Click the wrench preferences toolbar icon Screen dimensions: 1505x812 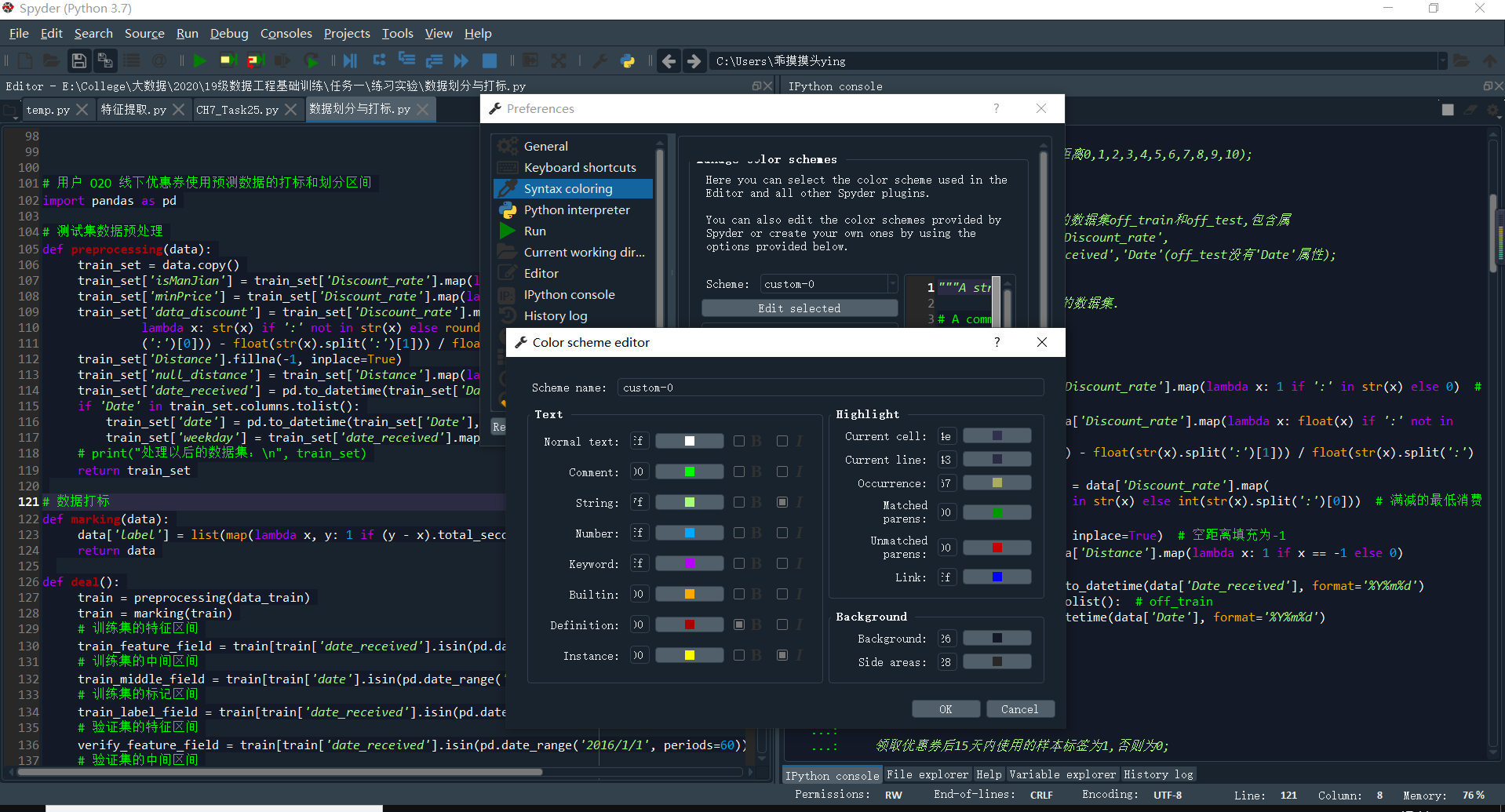[599, 60]
